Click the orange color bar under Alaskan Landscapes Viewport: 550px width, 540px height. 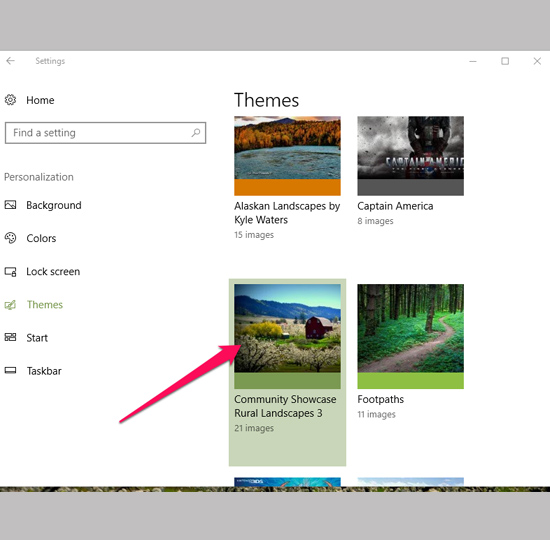287,187
